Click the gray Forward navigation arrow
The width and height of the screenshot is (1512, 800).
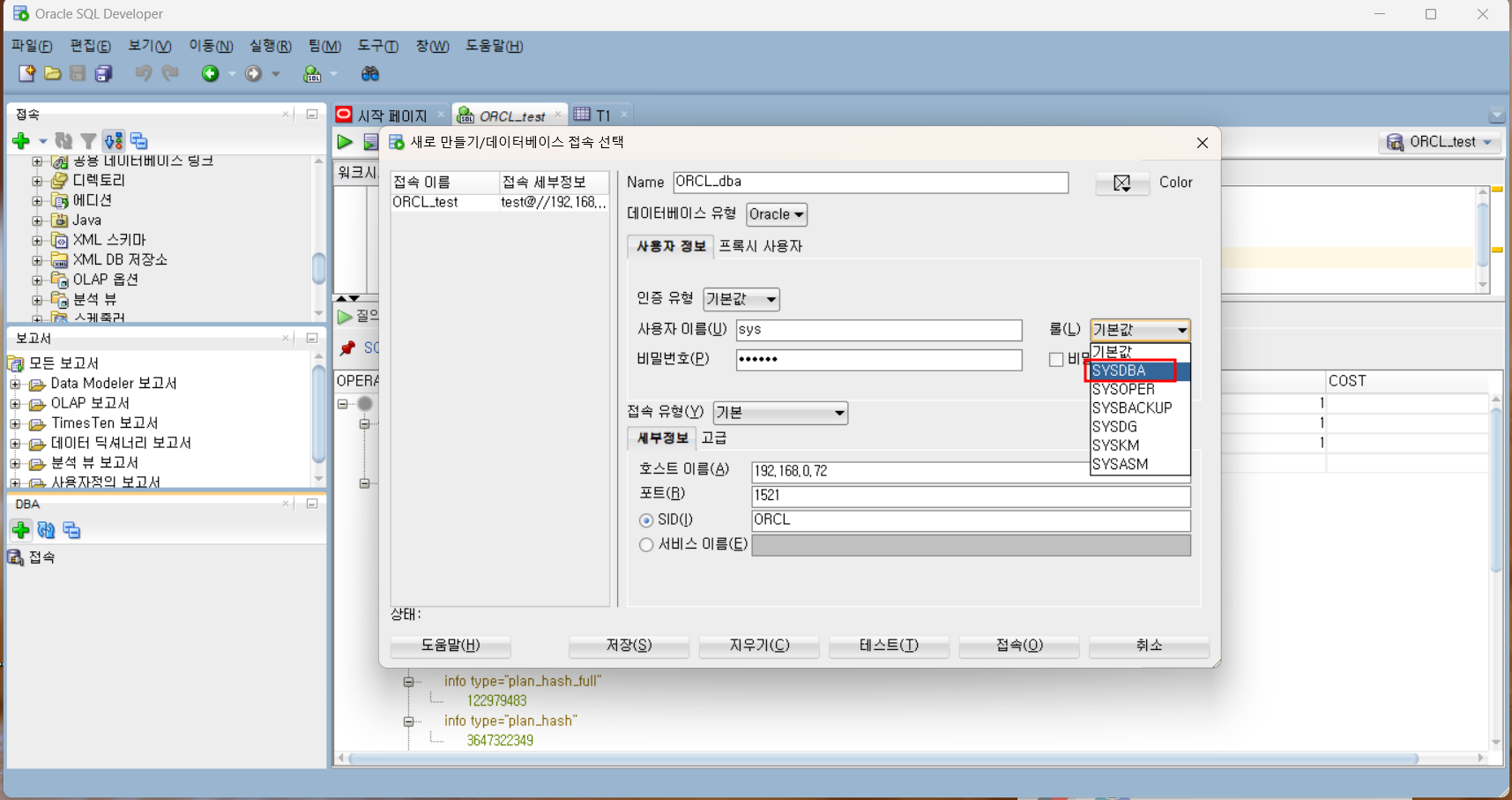(x=254, y=74)
